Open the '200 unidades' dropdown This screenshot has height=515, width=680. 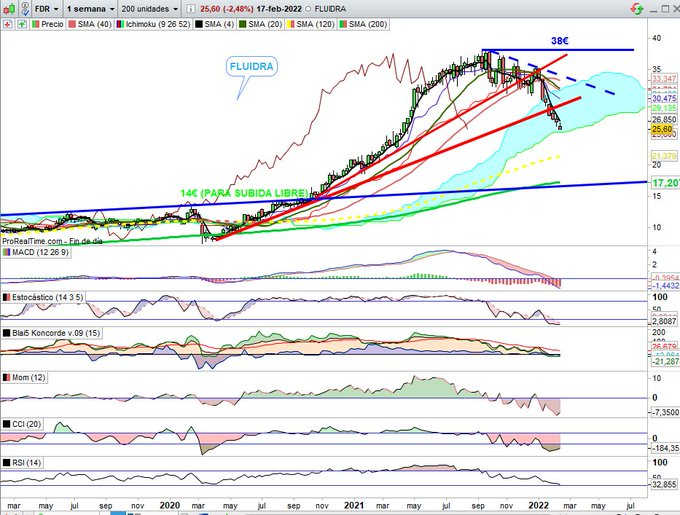[149, 9]
